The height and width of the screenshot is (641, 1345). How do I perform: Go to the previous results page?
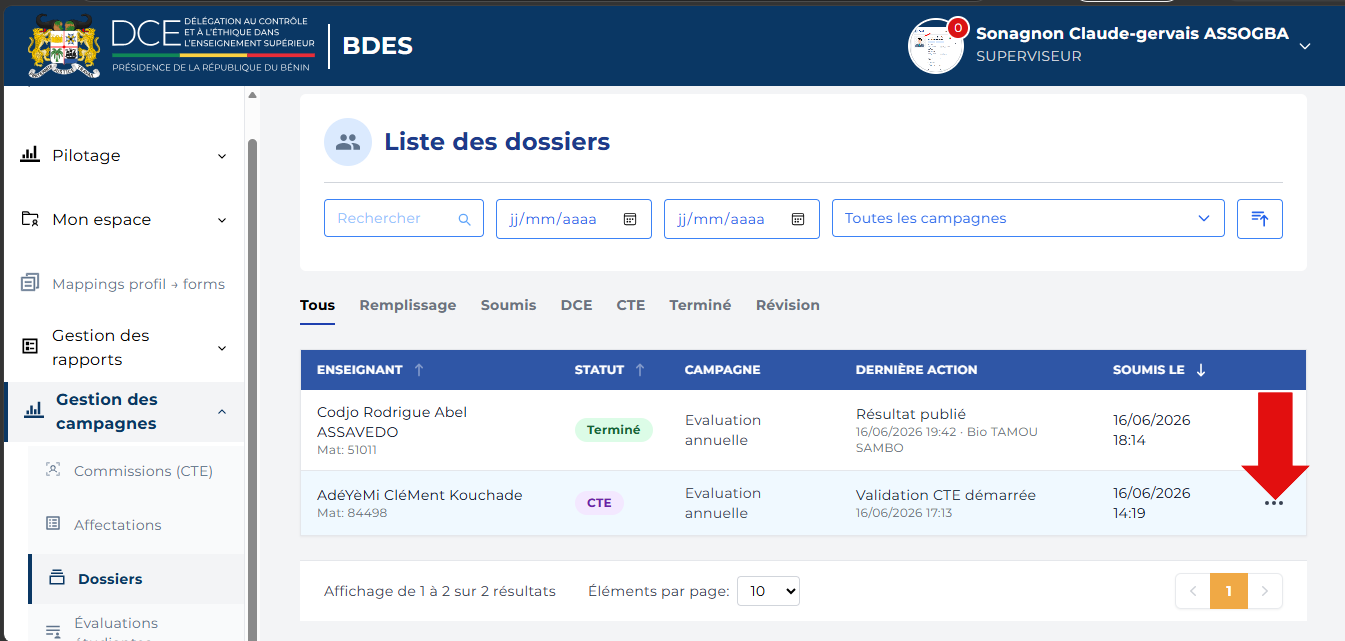pos(1192,591)
